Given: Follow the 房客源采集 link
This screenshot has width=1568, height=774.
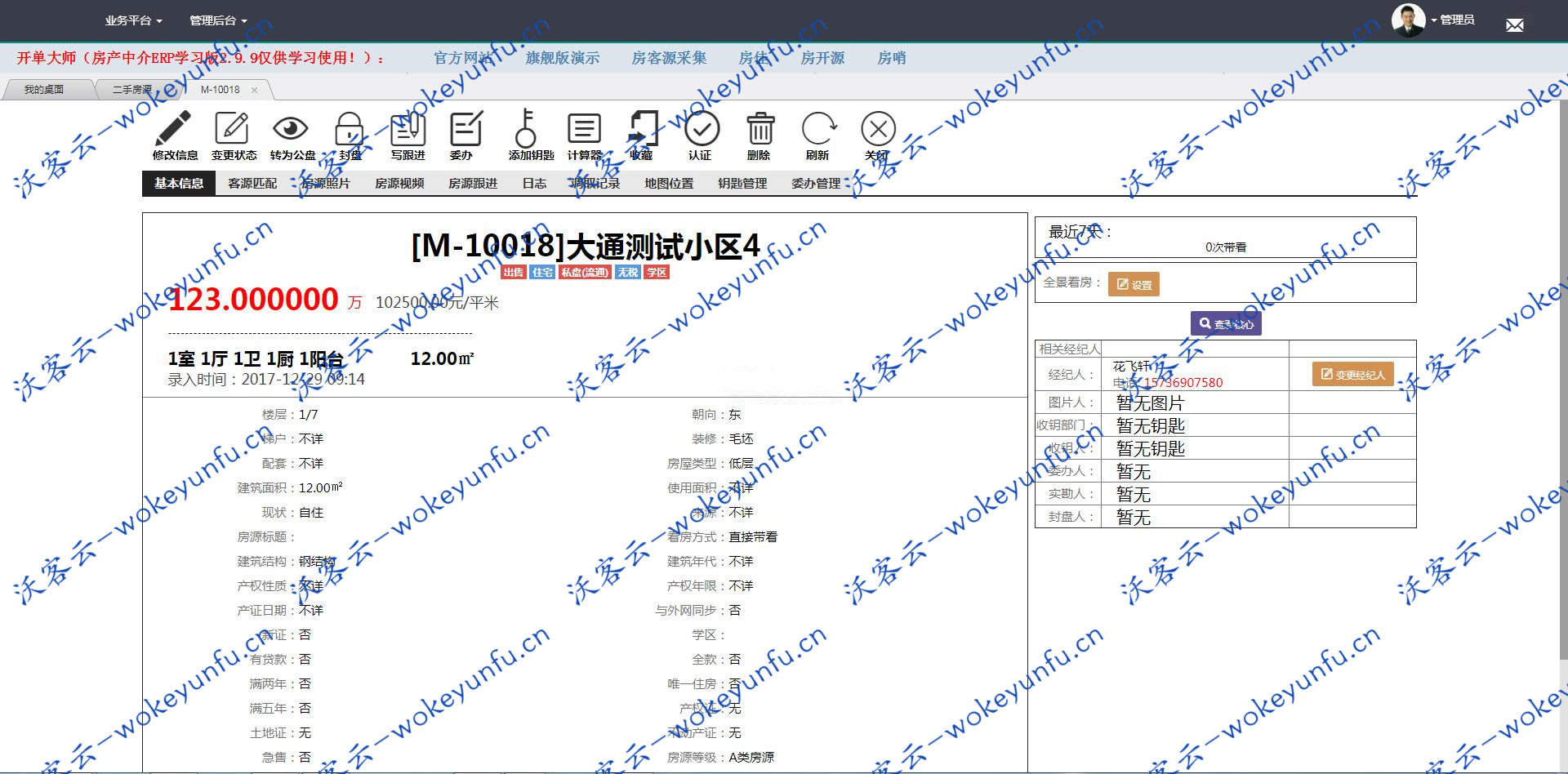Looking at the screenshot, I should click(x=669, y=58).
